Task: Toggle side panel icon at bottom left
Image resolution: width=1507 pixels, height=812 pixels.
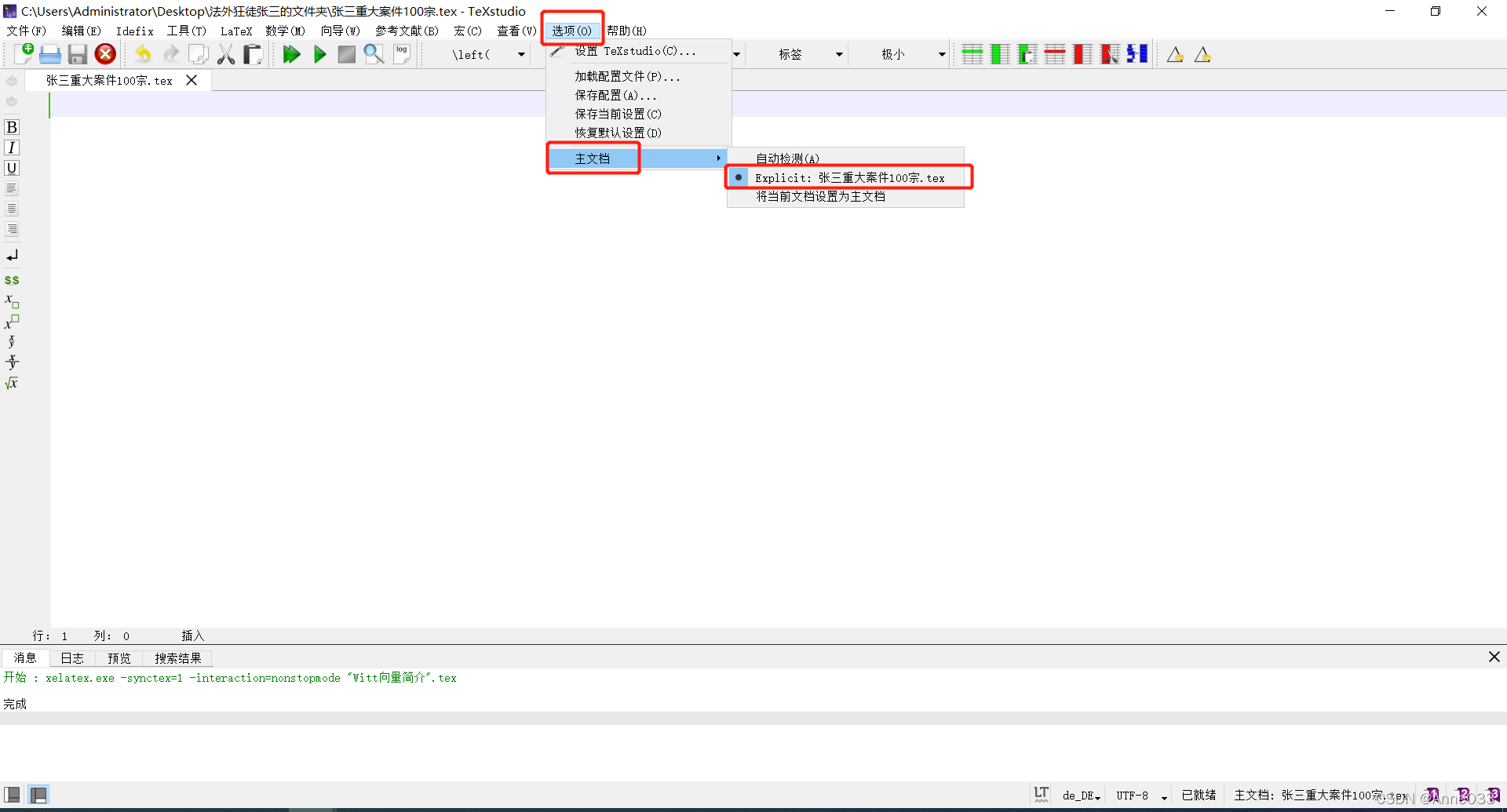Action: pyautogui.click(x=13, y=795)
